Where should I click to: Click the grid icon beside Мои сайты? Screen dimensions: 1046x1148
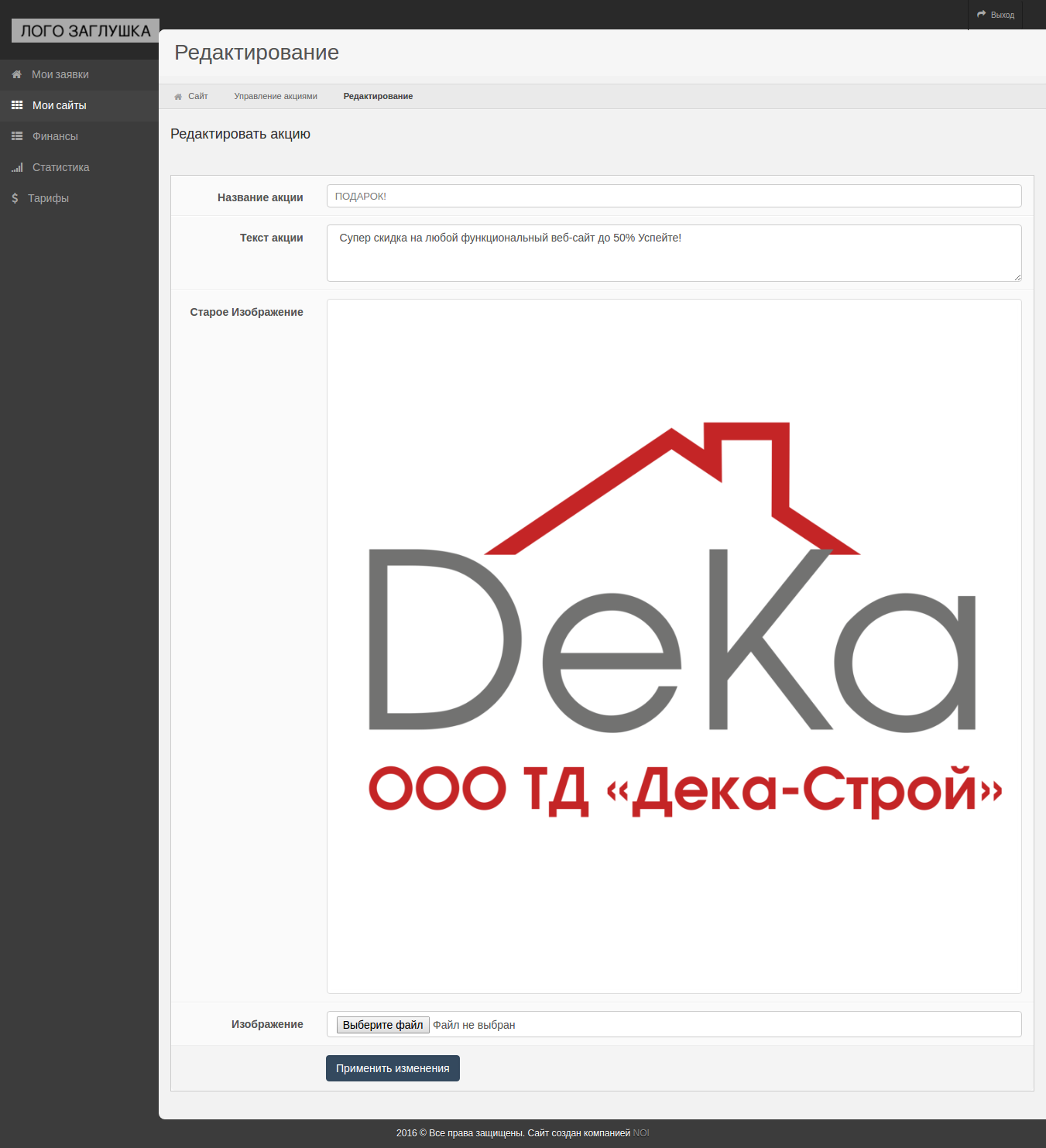17,105
